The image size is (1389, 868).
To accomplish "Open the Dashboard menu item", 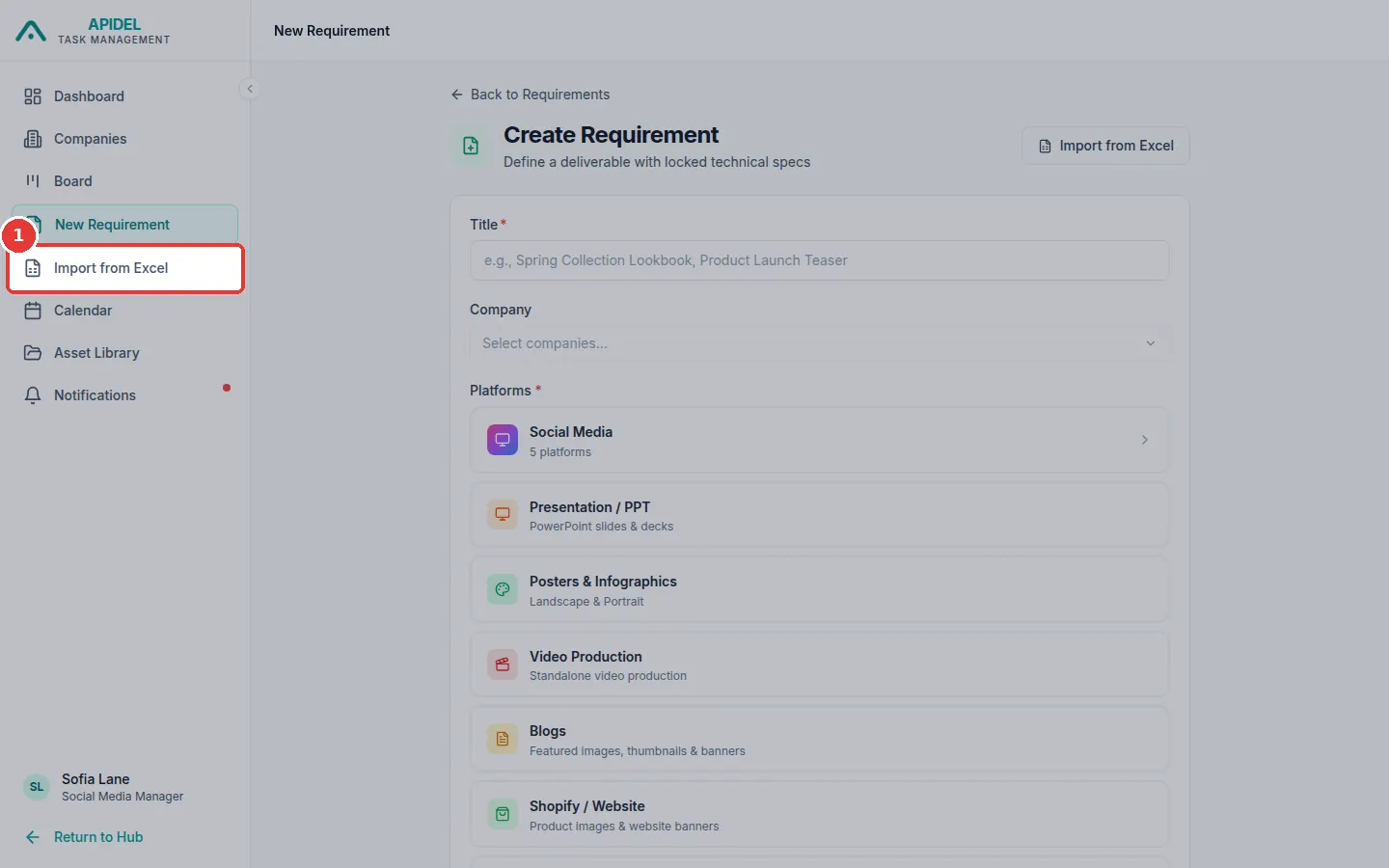I will click(124, 96).
